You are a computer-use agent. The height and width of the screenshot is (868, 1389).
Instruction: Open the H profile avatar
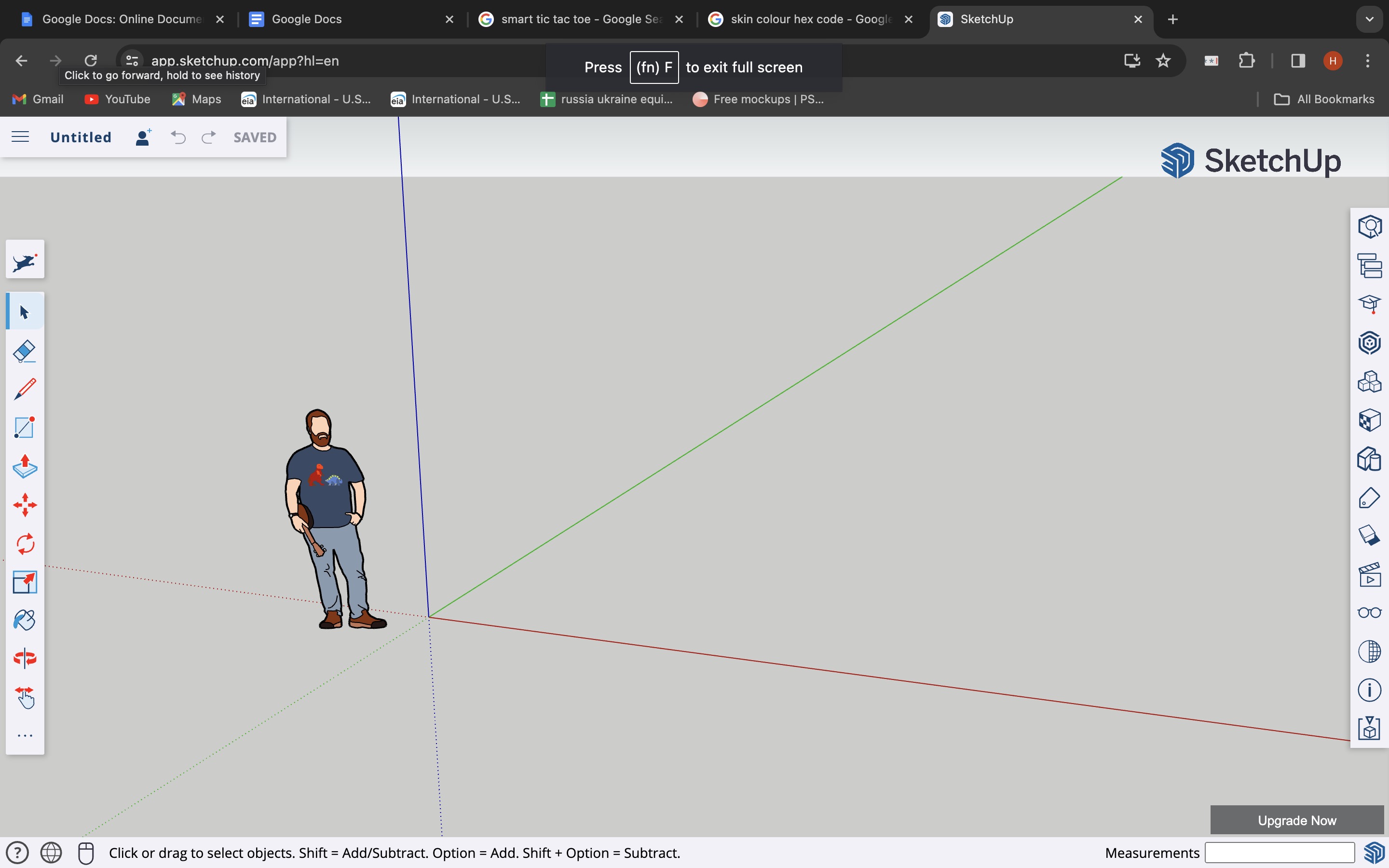tap(1333, 60)
